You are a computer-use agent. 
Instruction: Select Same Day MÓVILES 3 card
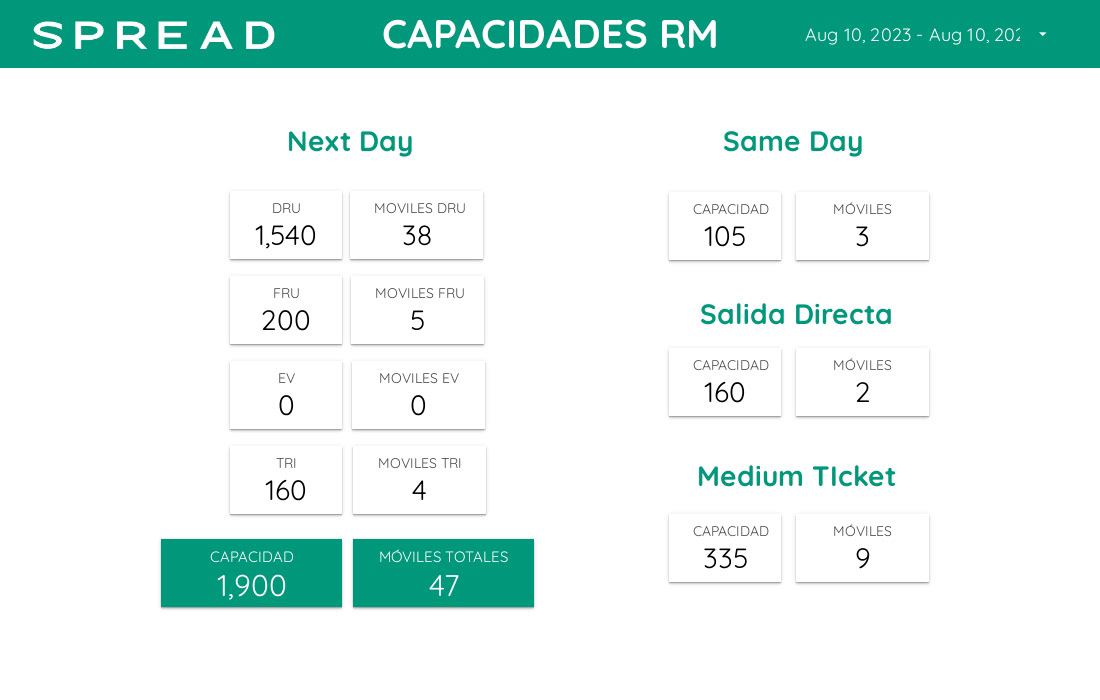click(x=862, y=226)
